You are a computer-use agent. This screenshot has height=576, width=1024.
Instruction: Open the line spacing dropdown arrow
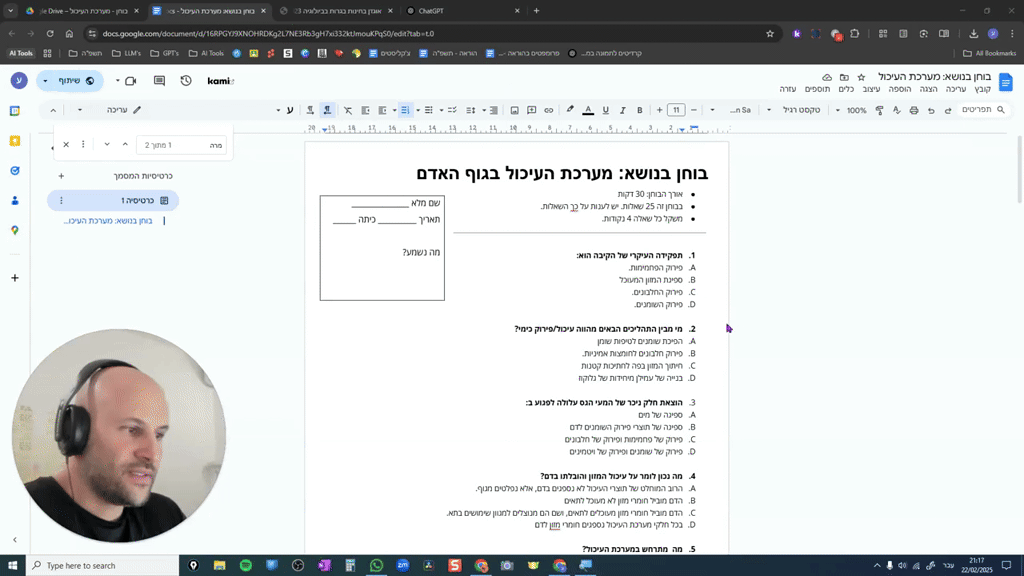point(483,110)
